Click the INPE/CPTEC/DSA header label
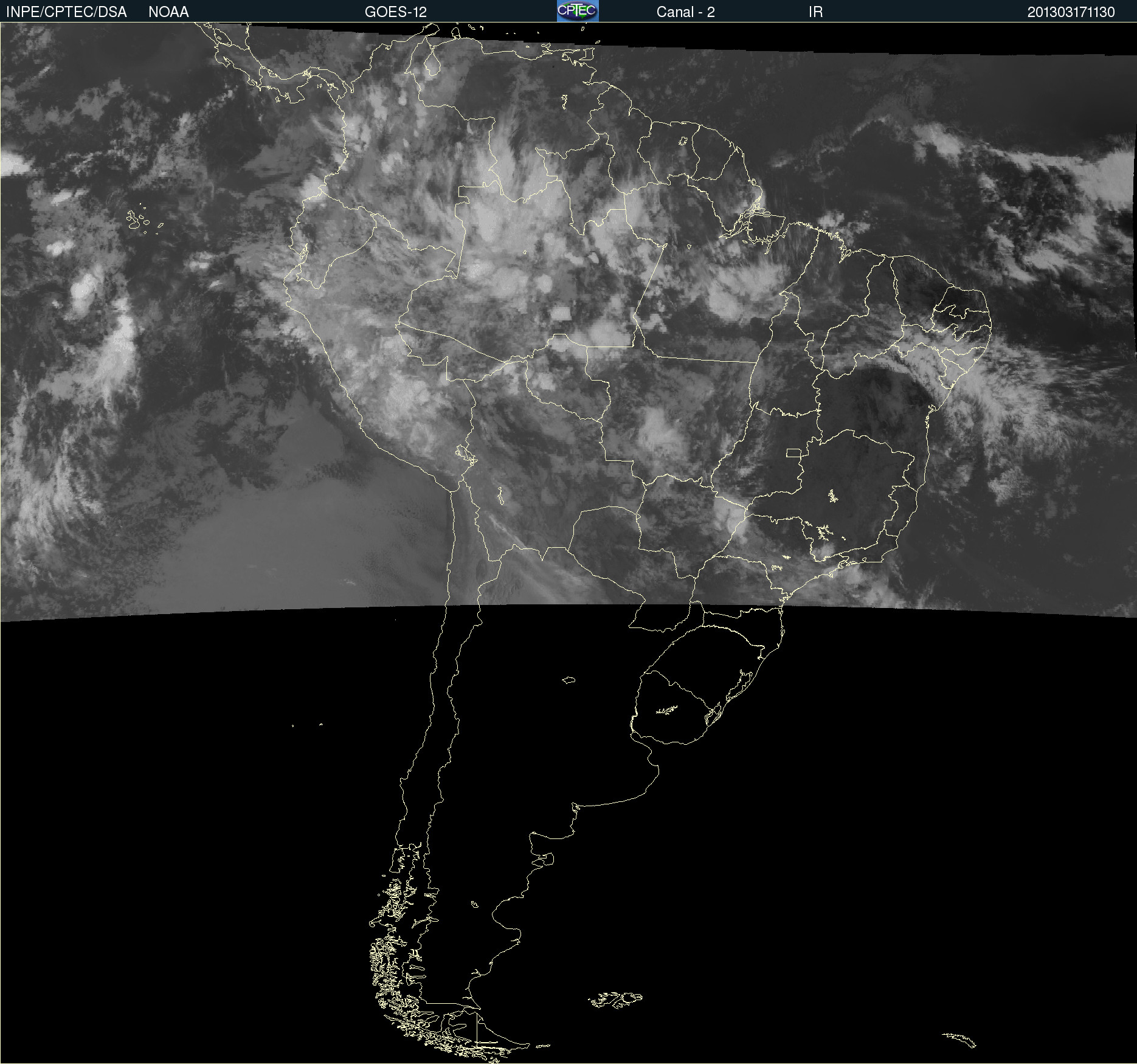 coord(66,12)
